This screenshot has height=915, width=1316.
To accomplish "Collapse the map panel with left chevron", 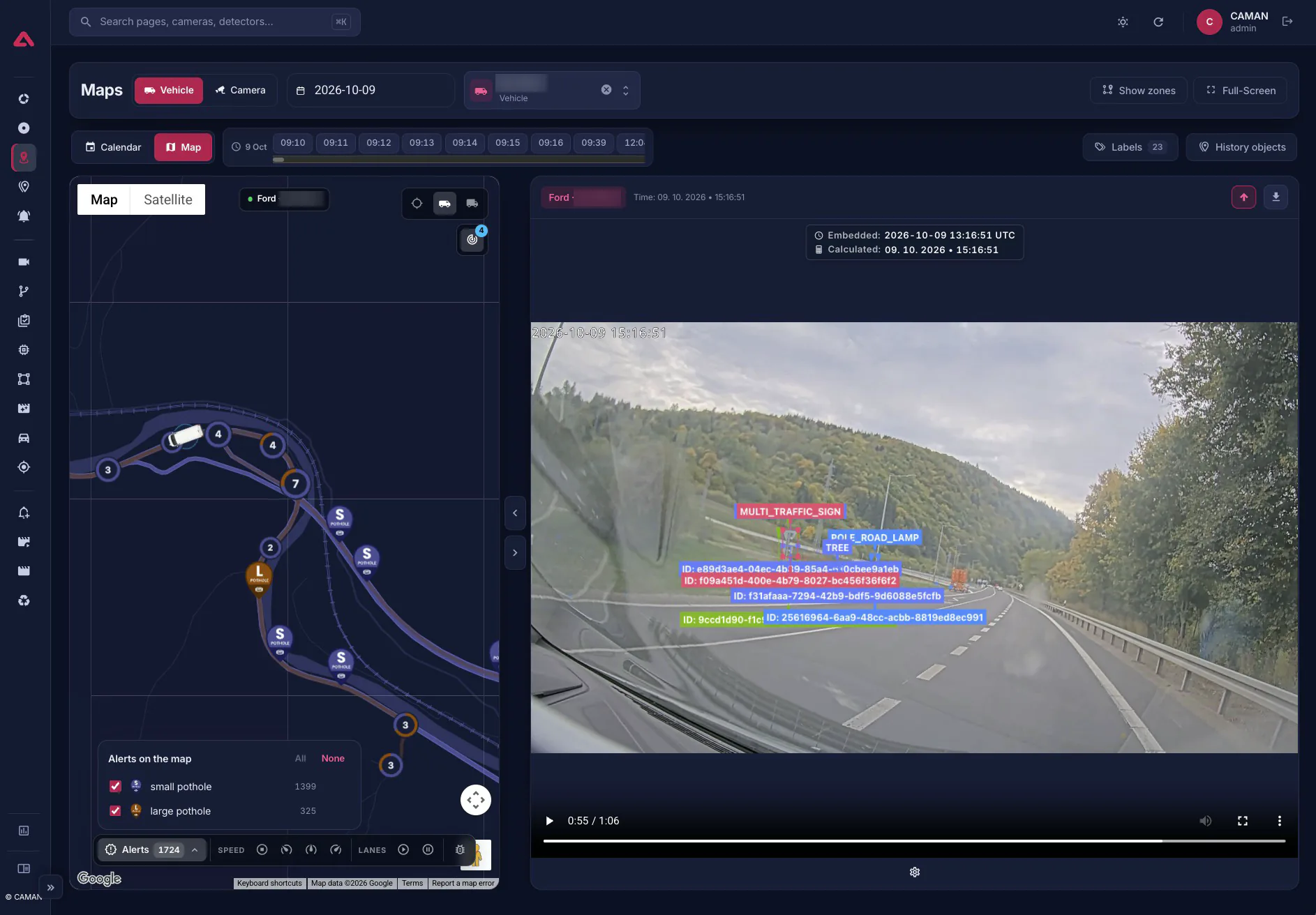I will point(515,513).
